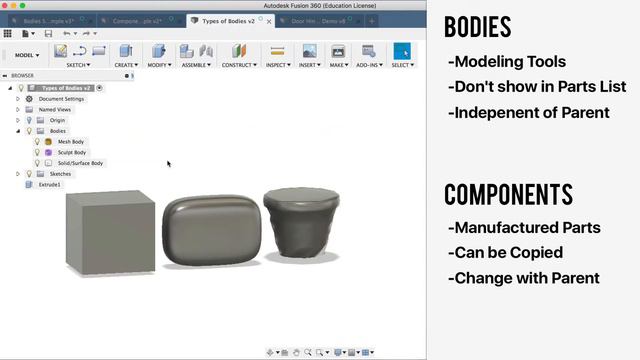Click the Look At icon in navigation bar
Viewport: 640px width, 360px height.
point(285,352)
